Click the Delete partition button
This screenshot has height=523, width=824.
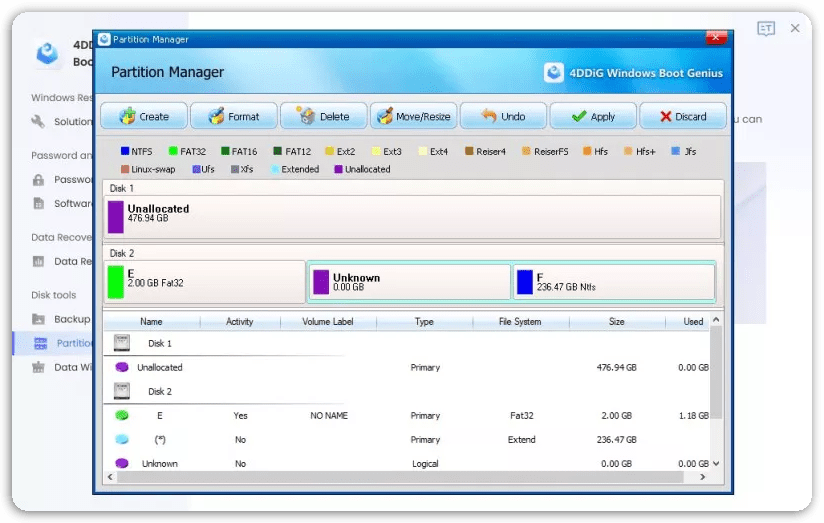click(324, 116)
